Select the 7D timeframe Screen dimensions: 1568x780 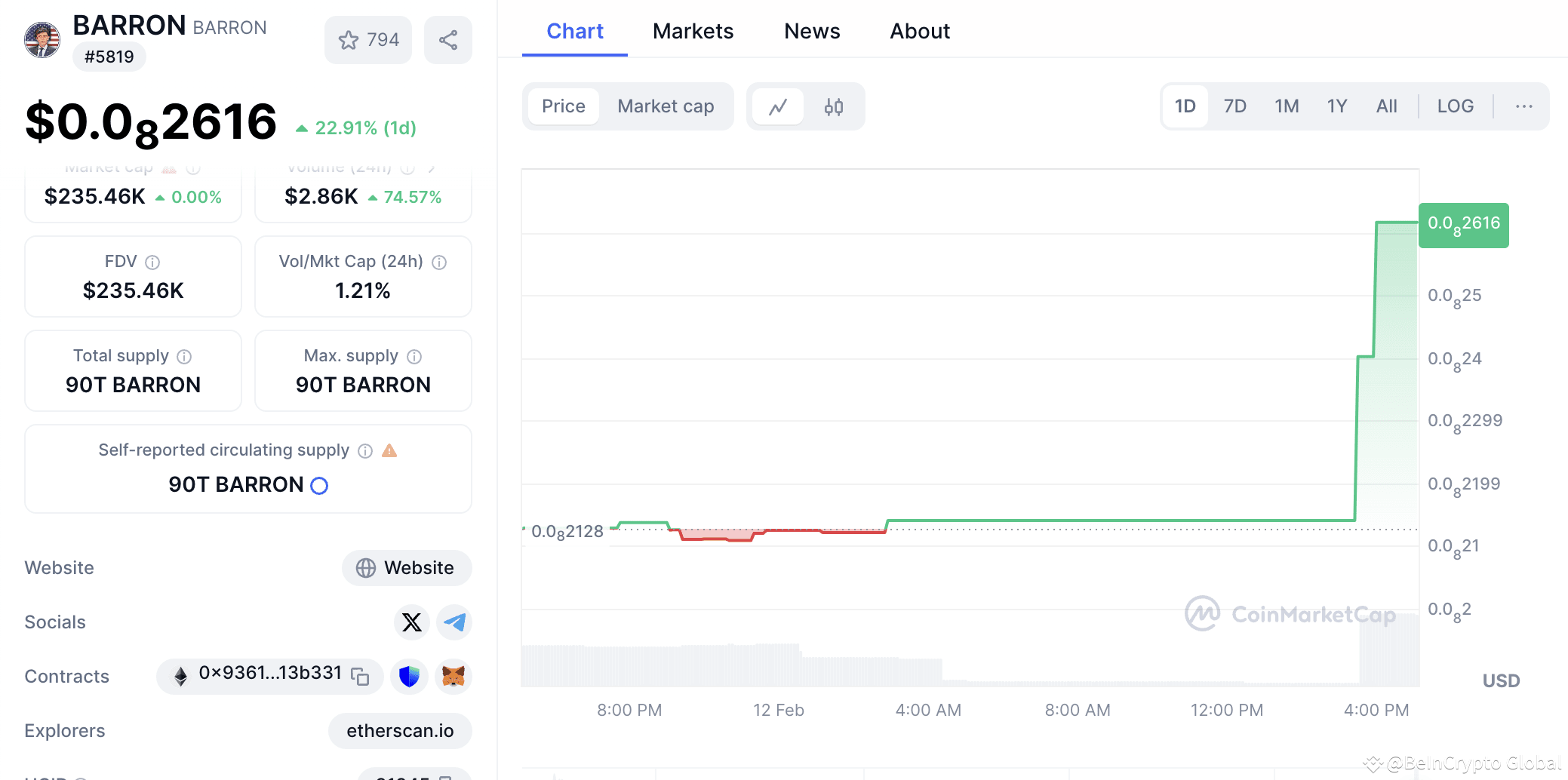point(1234,106)
